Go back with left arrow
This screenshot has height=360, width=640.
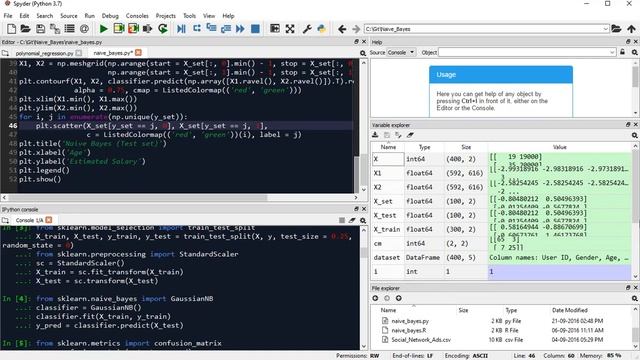click(x=342, y=29)
